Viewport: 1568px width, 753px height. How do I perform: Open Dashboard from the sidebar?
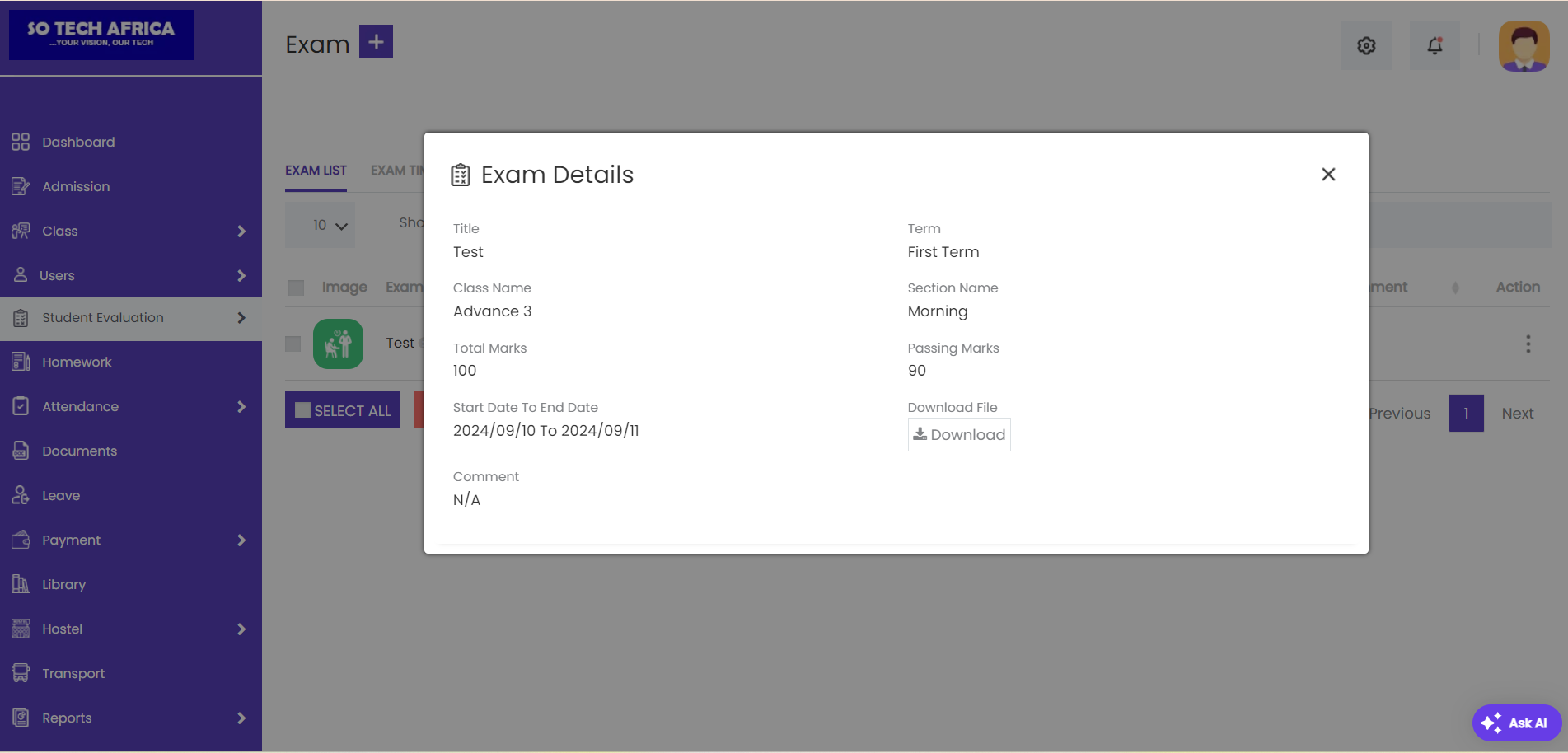click(78, 143)
